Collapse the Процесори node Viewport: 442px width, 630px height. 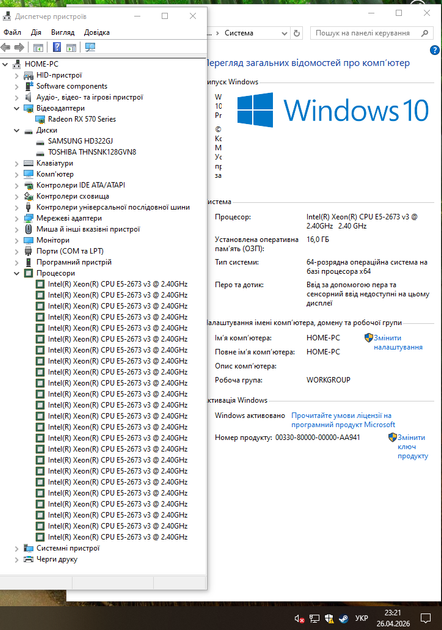(x=16, y=274)
